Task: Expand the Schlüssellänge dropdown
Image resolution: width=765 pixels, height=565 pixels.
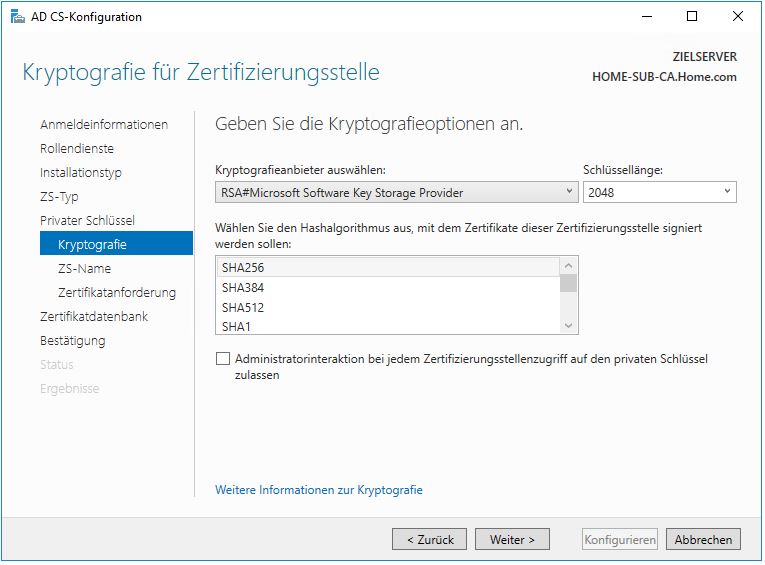Action: [659, 192]
